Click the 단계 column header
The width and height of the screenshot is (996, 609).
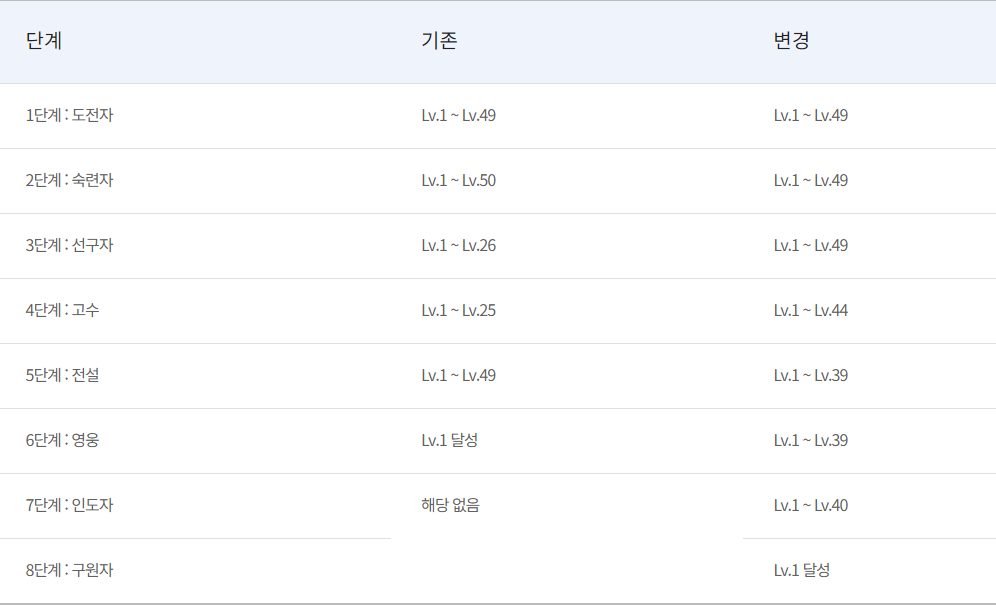(x=44, y=42)
